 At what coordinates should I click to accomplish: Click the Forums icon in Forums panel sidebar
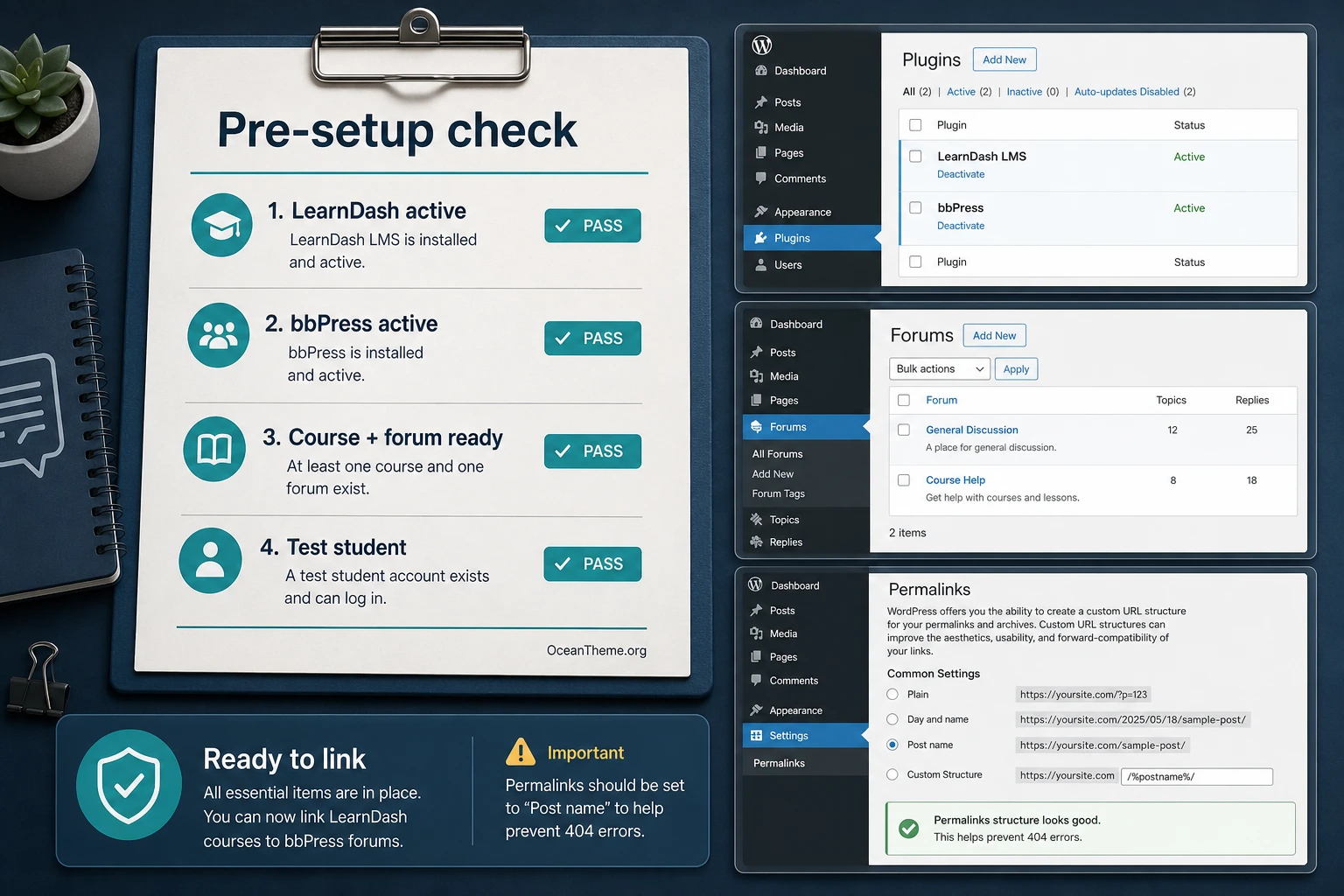(756, 427)
